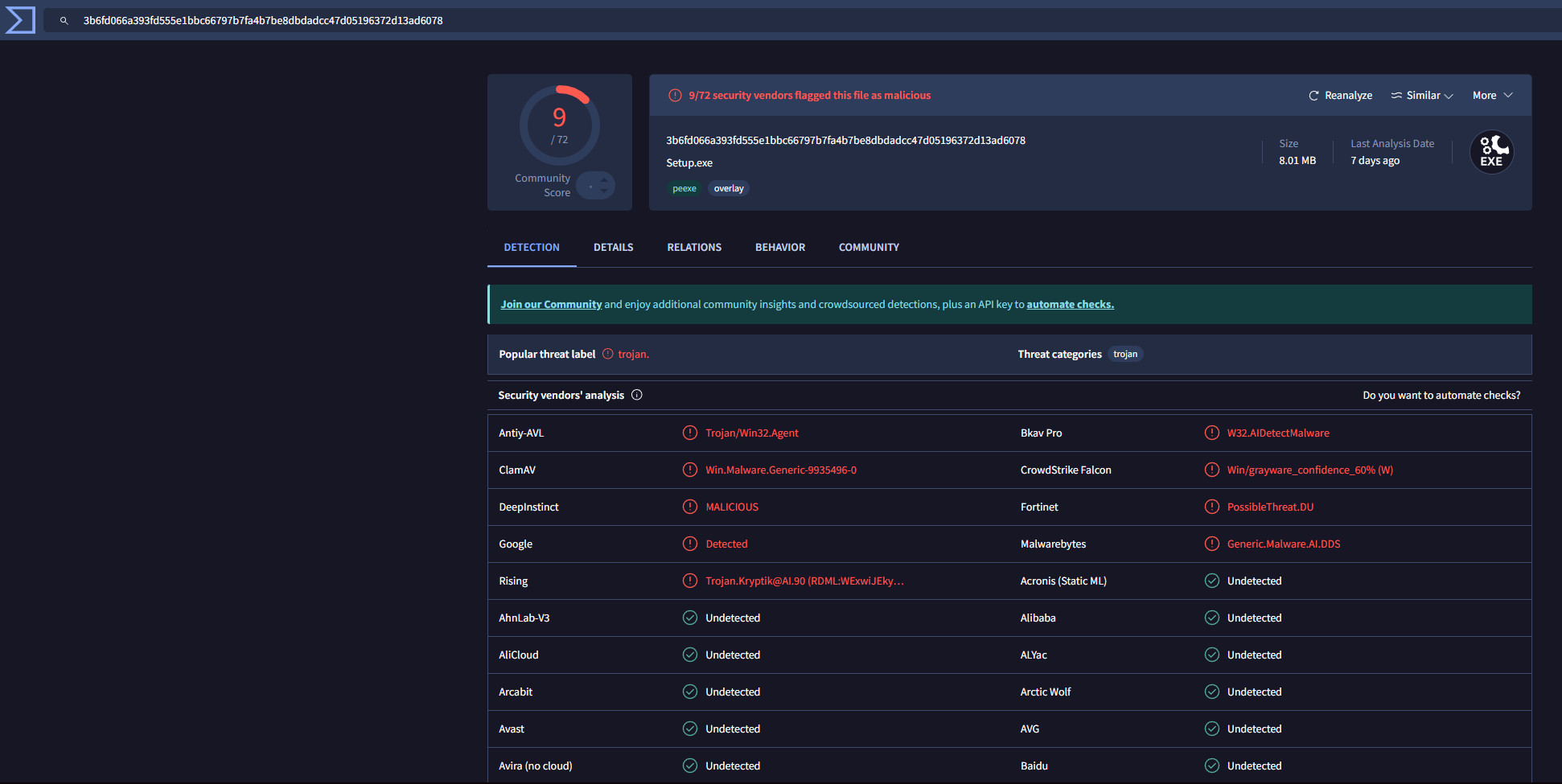The height and width of the screenshot is (784, 1562).
Task: Click the MALICIOUS result for DeepInstinct
Action: 732,507
